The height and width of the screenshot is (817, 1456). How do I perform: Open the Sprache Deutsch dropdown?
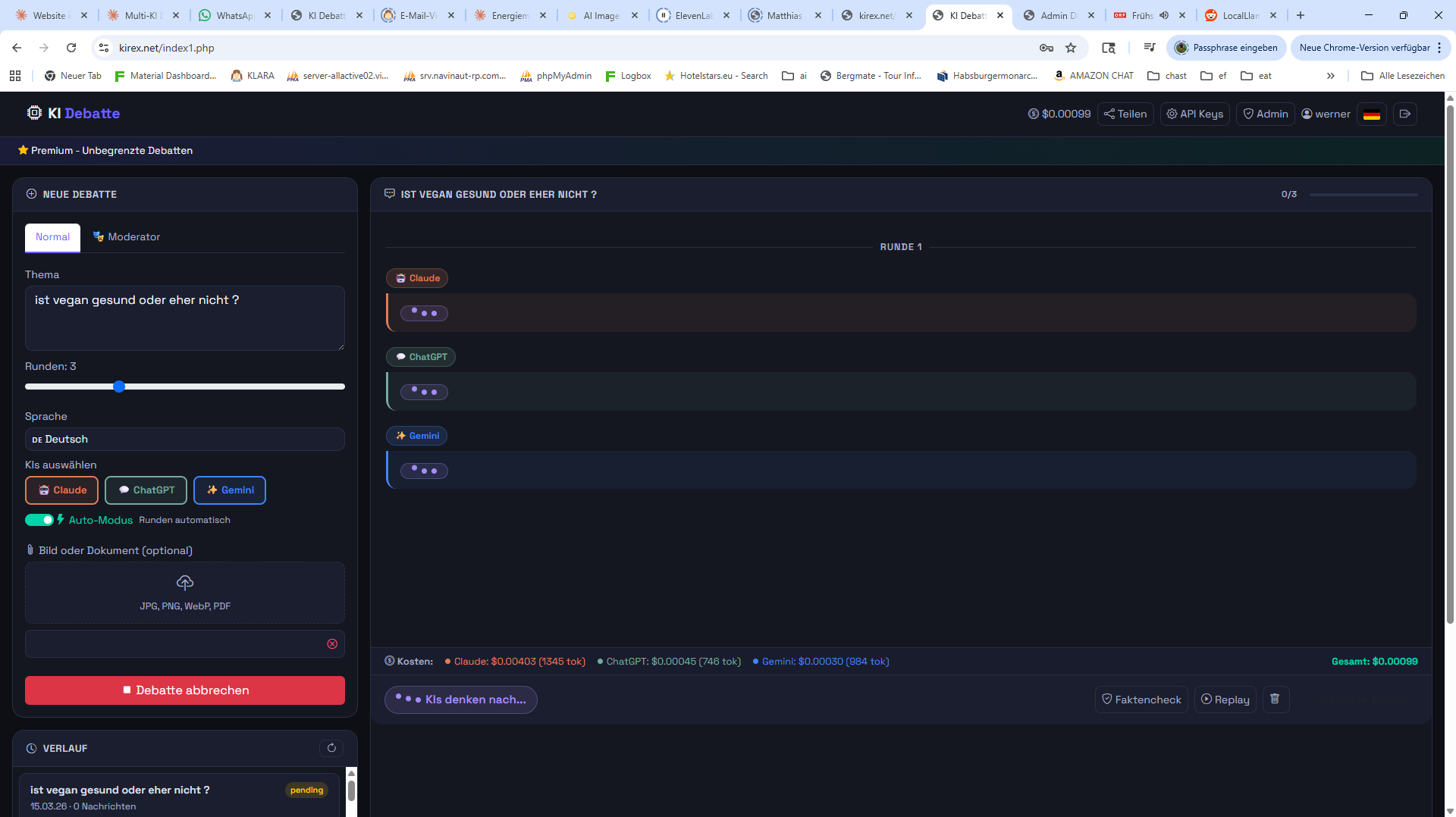click(185, 440)
